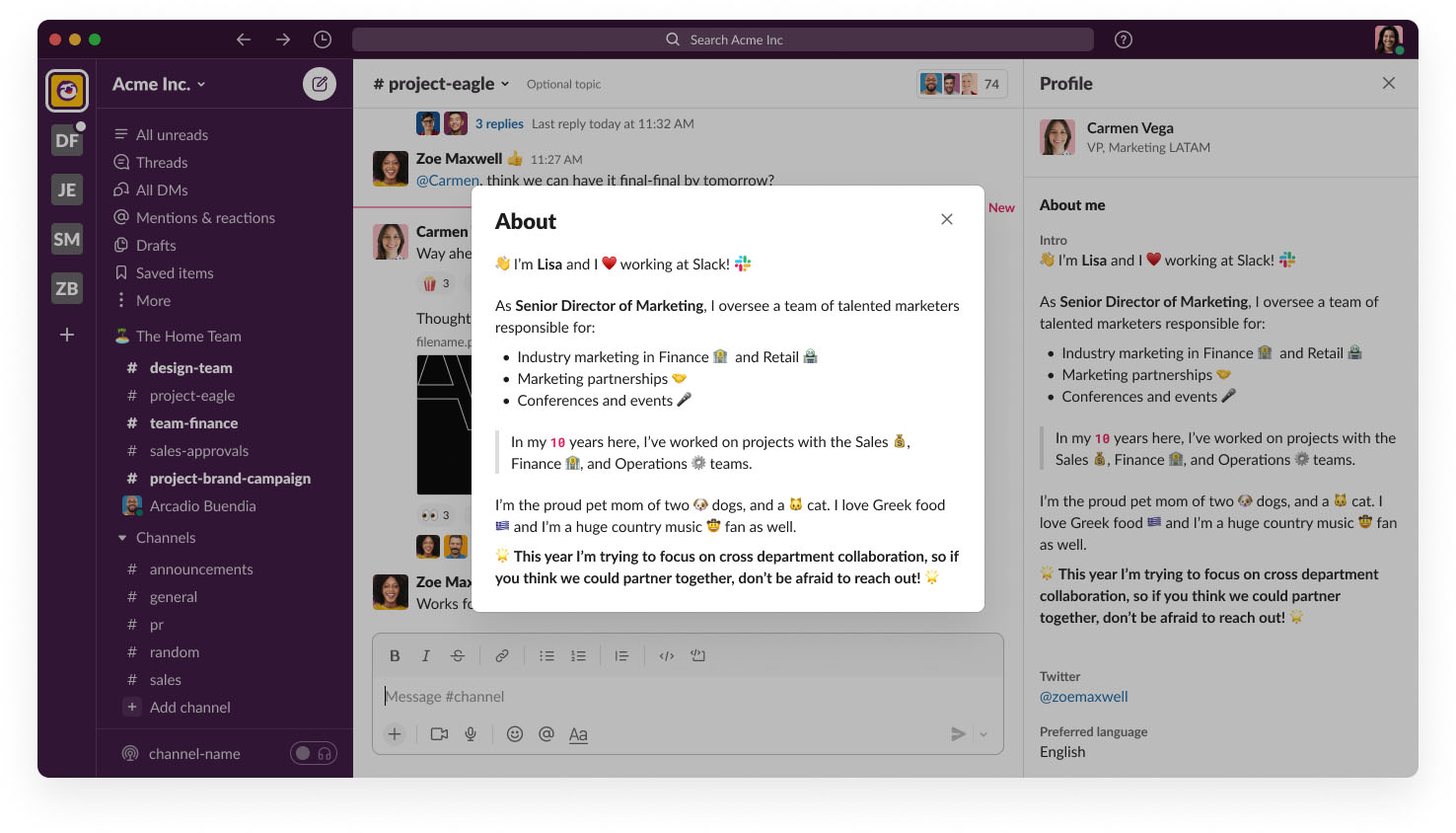Image resolution: width=1456 pixels, height=833 pixels.
Task: View the 3 replies thread
Action: [x=499, y=123]
